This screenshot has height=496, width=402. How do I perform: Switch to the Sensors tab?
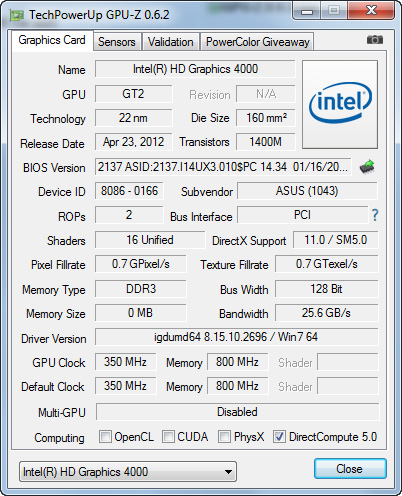117,42
